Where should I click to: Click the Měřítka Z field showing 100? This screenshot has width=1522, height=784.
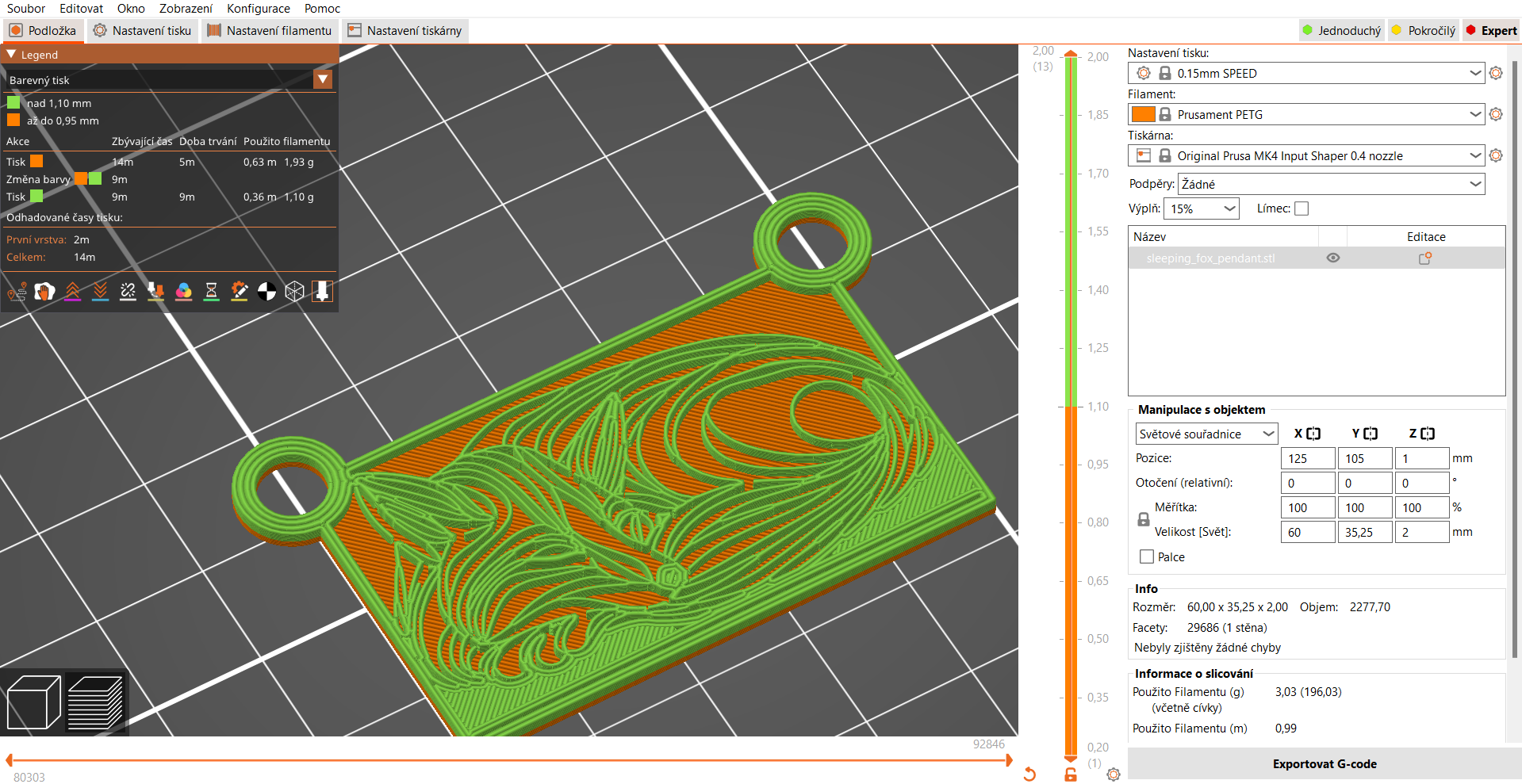(x=1422, y=507)
